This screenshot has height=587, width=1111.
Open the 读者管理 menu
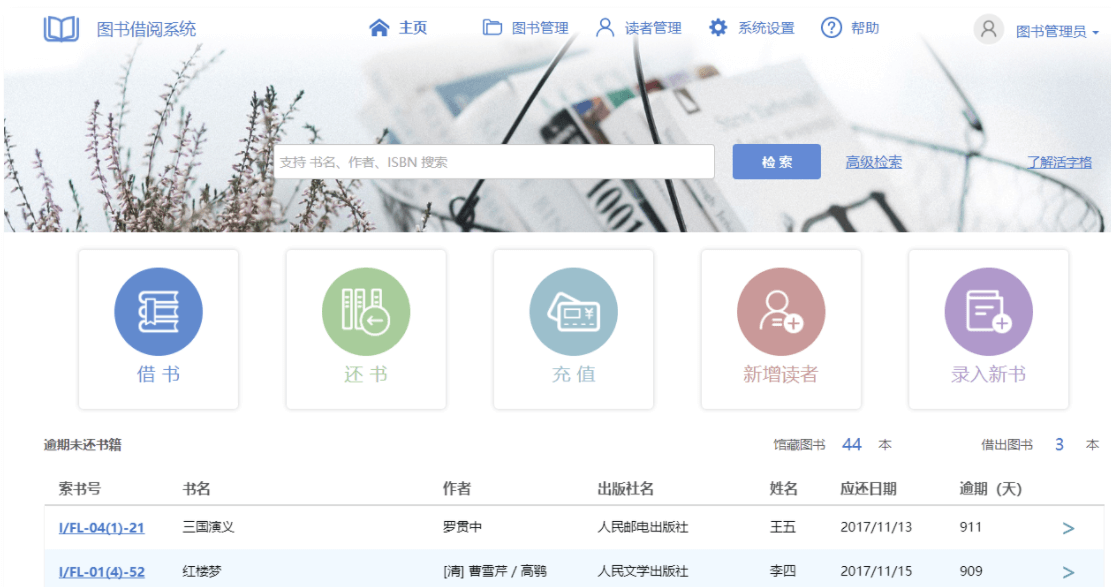[639, 28]
